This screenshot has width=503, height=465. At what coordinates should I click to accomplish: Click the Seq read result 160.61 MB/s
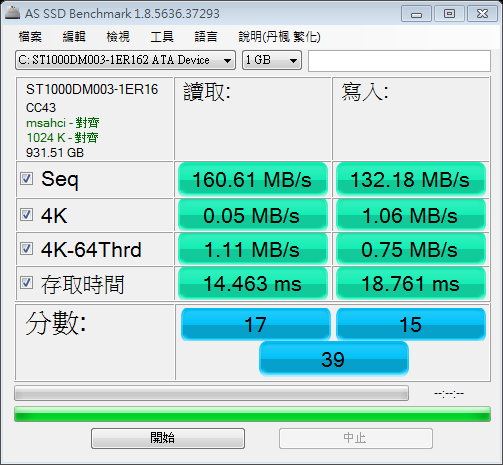[253, 180]
